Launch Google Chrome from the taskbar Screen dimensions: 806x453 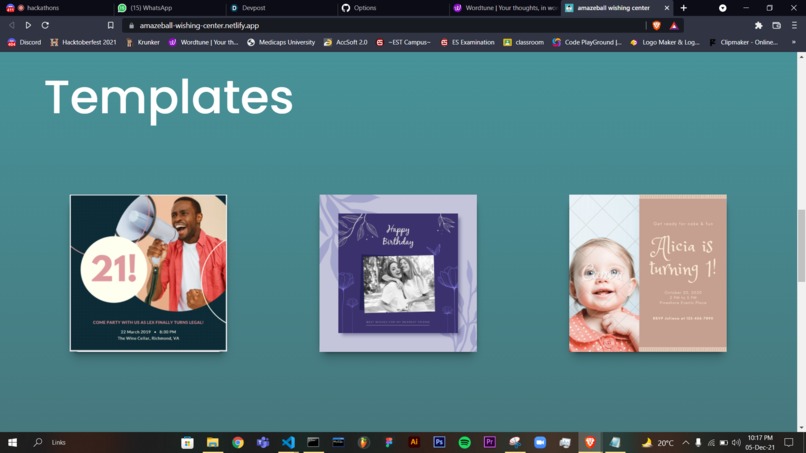pos(237,442)
